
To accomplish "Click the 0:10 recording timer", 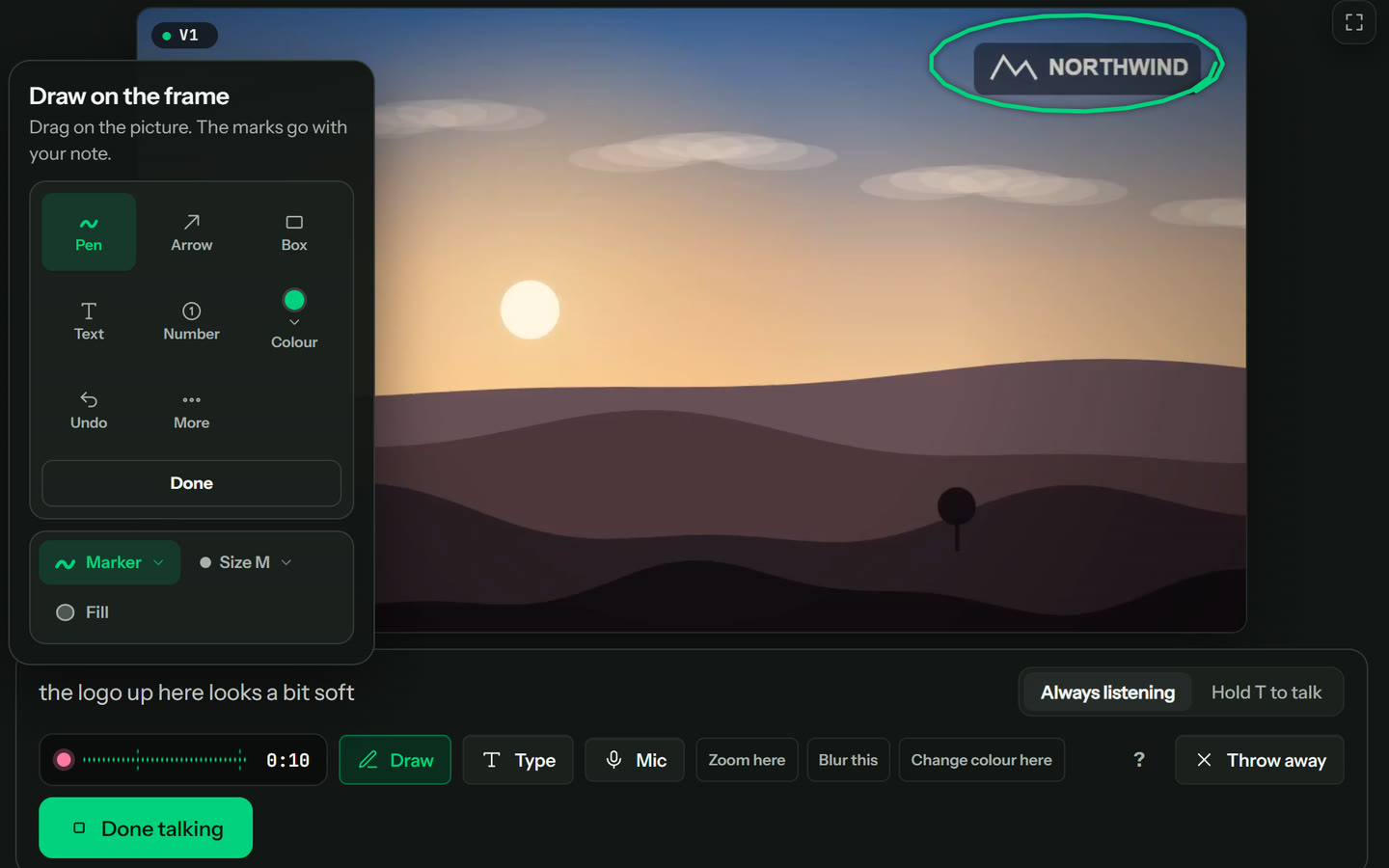I will 287,760.
